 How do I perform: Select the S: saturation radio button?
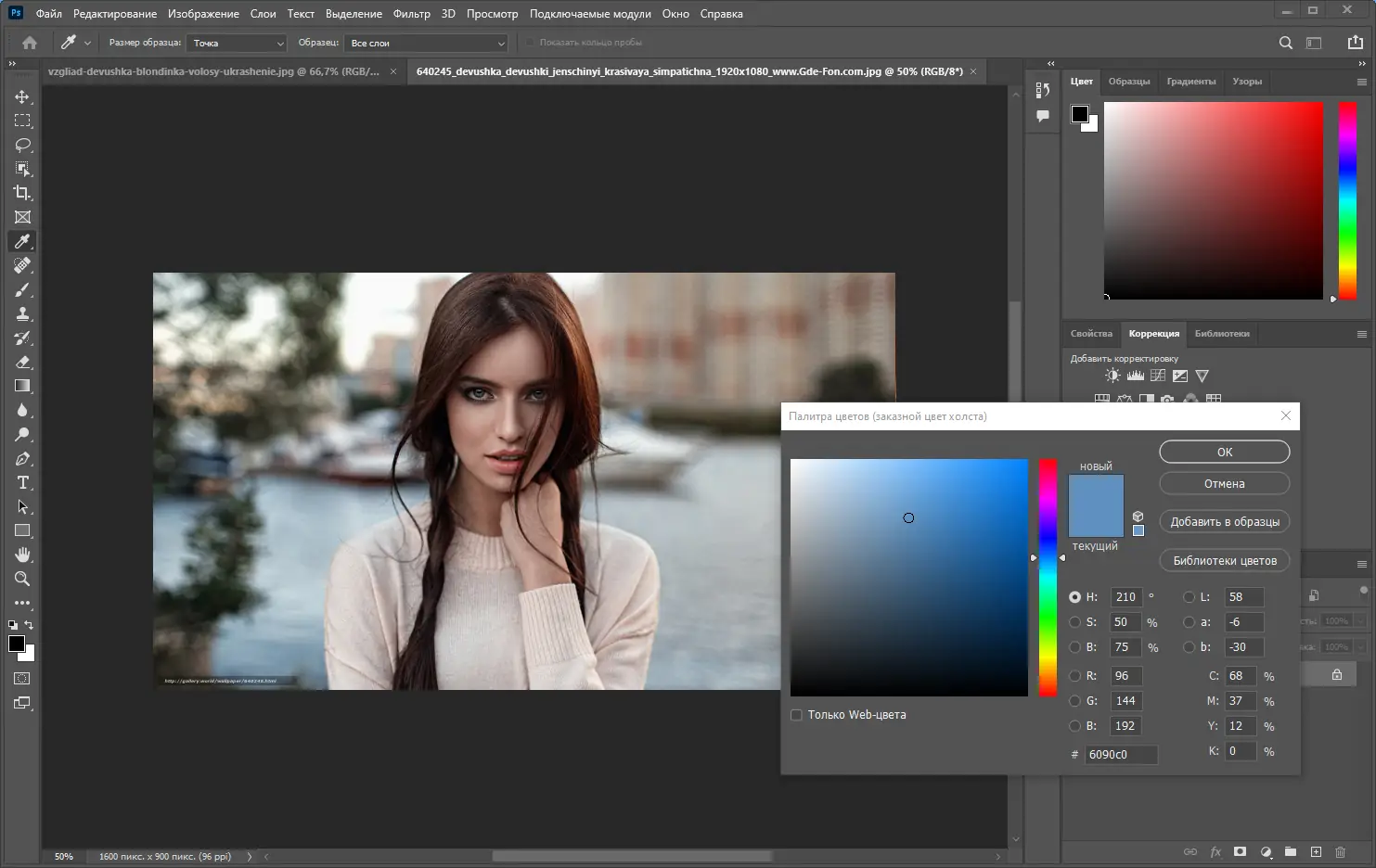(1074, 622)
